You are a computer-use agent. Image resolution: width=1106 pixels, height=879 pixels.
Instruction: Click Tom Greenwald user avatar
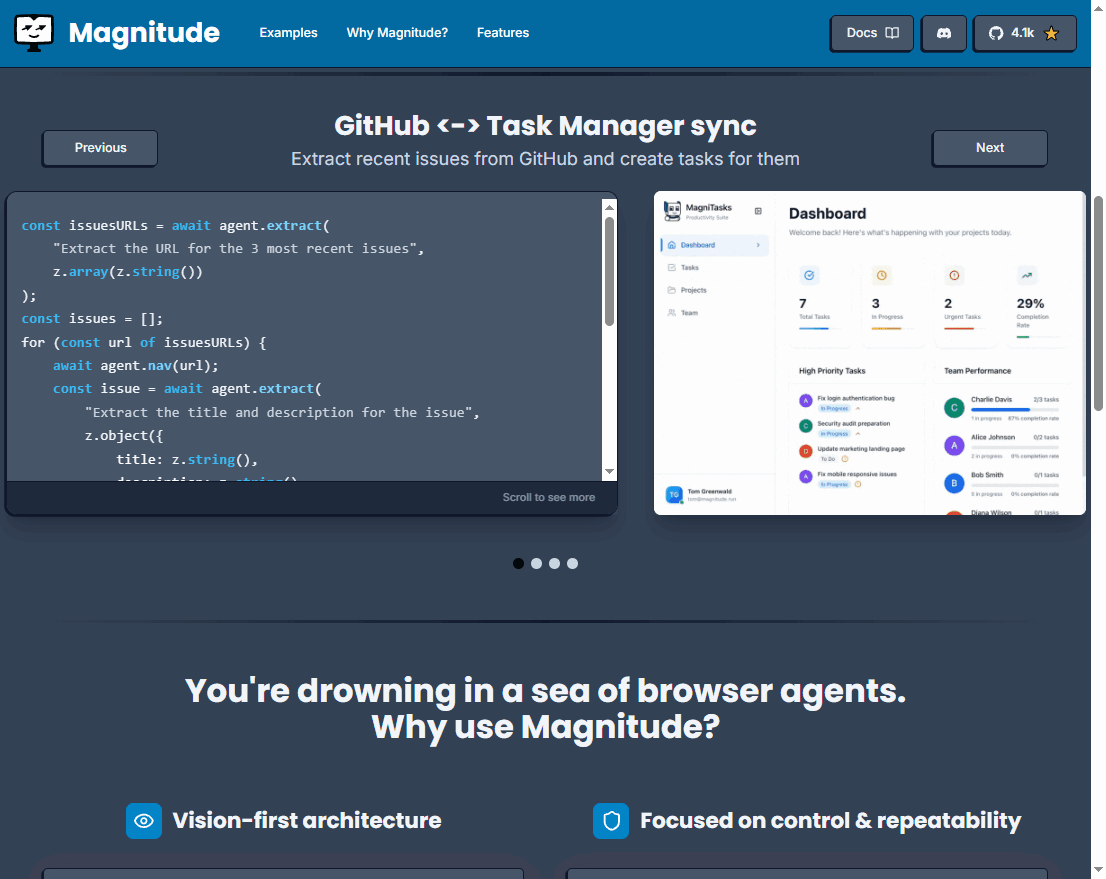(674, 495)
